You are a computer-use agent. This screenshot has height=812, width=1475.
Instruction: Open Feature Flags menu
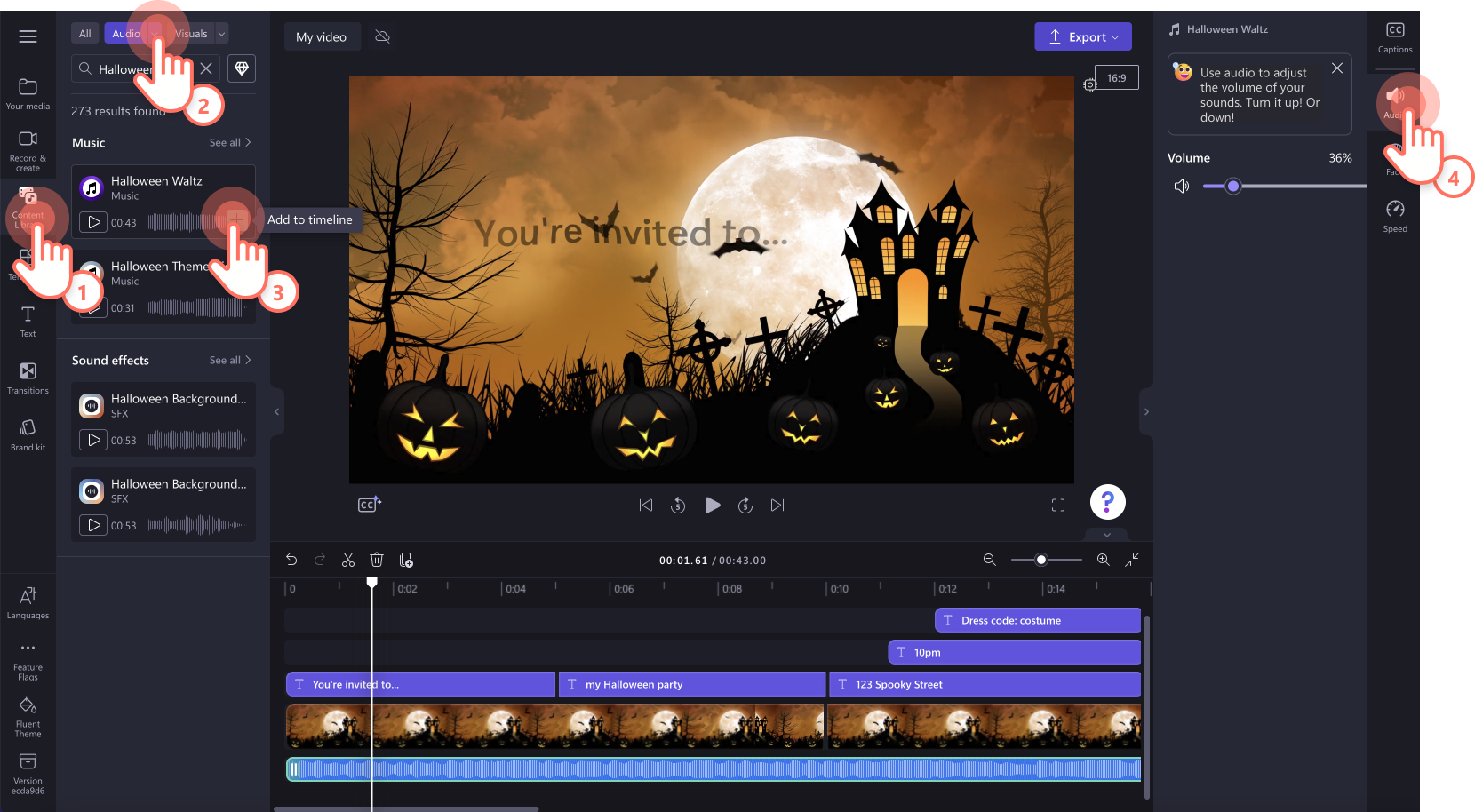[x=28, y=660]
